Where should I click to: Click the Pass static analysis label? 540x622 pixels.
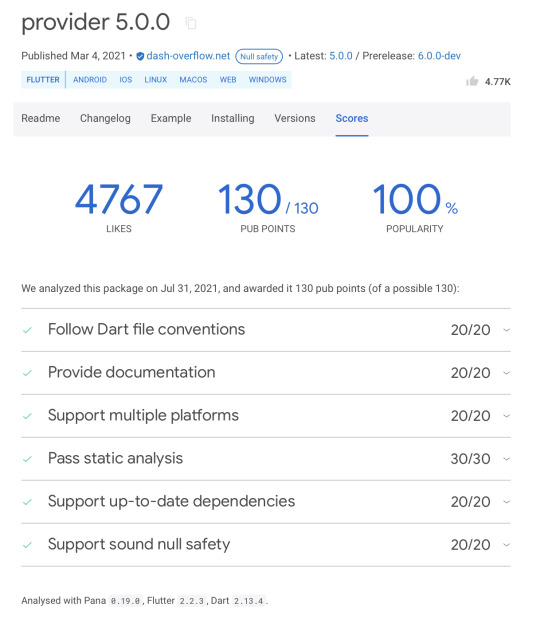pyautogui.click(x=115, y=458)
